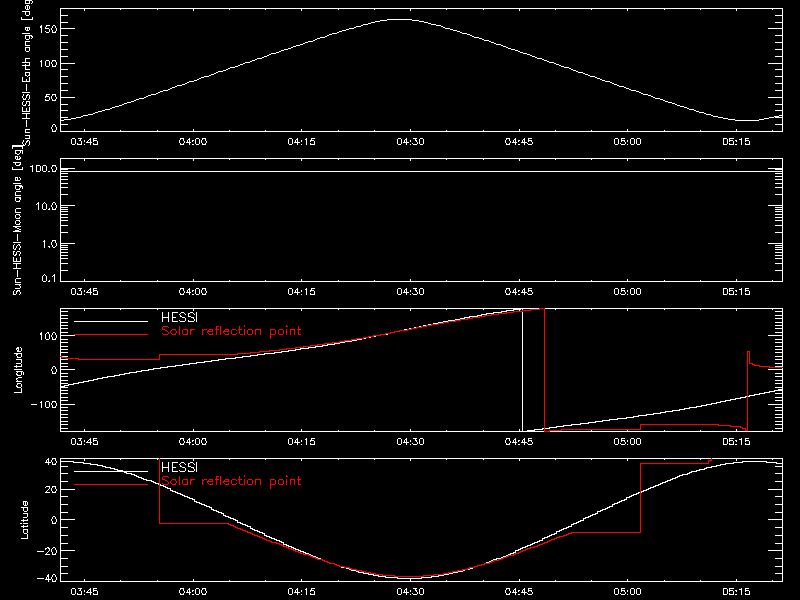The width and height of the screenshot is (800, 600).
Task: Click HESSI legend text in the Longitude plot
Action: 179,317
